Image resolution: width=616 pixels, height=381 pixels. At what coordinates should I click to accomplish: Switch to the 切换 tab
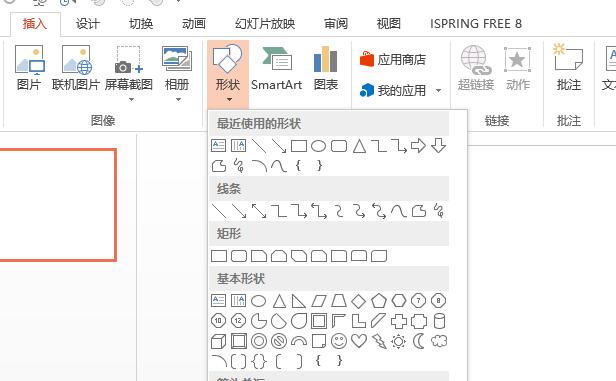coord(141,24)
